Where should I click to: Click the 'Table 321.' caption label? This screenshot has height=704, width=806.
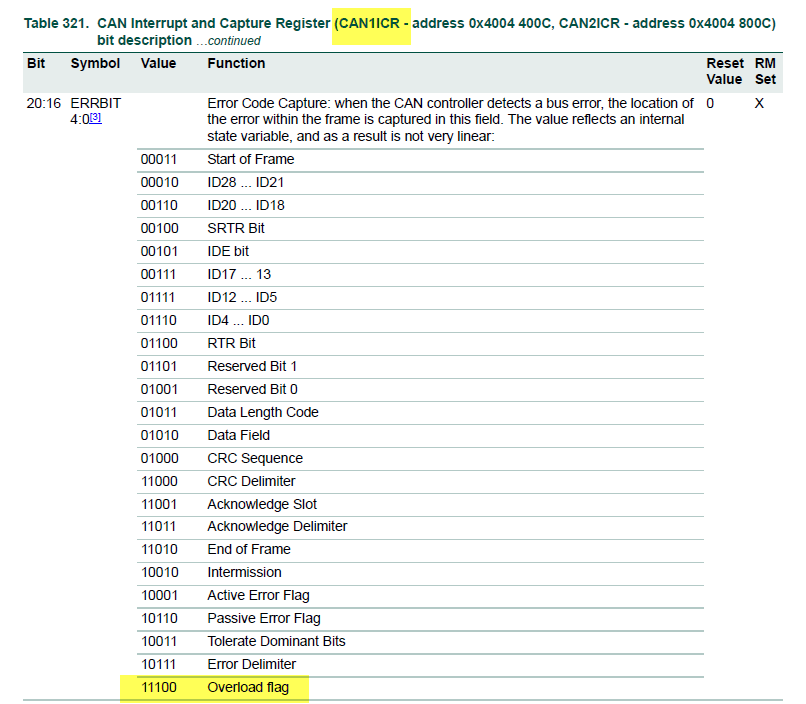point(57,24)
